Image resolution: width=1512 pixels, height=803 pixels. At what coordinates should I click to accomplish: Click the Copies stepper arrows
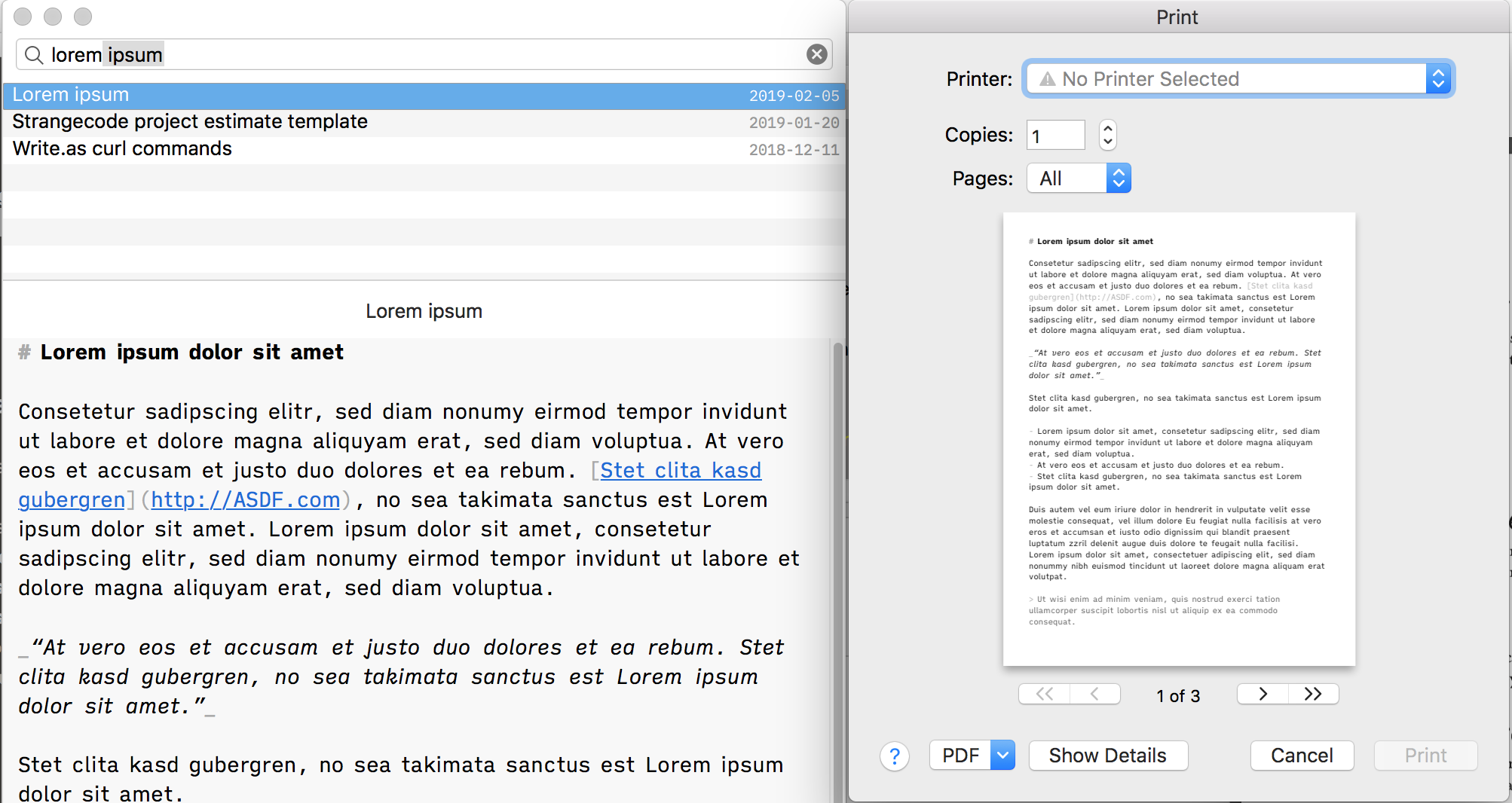[1107, 136]
